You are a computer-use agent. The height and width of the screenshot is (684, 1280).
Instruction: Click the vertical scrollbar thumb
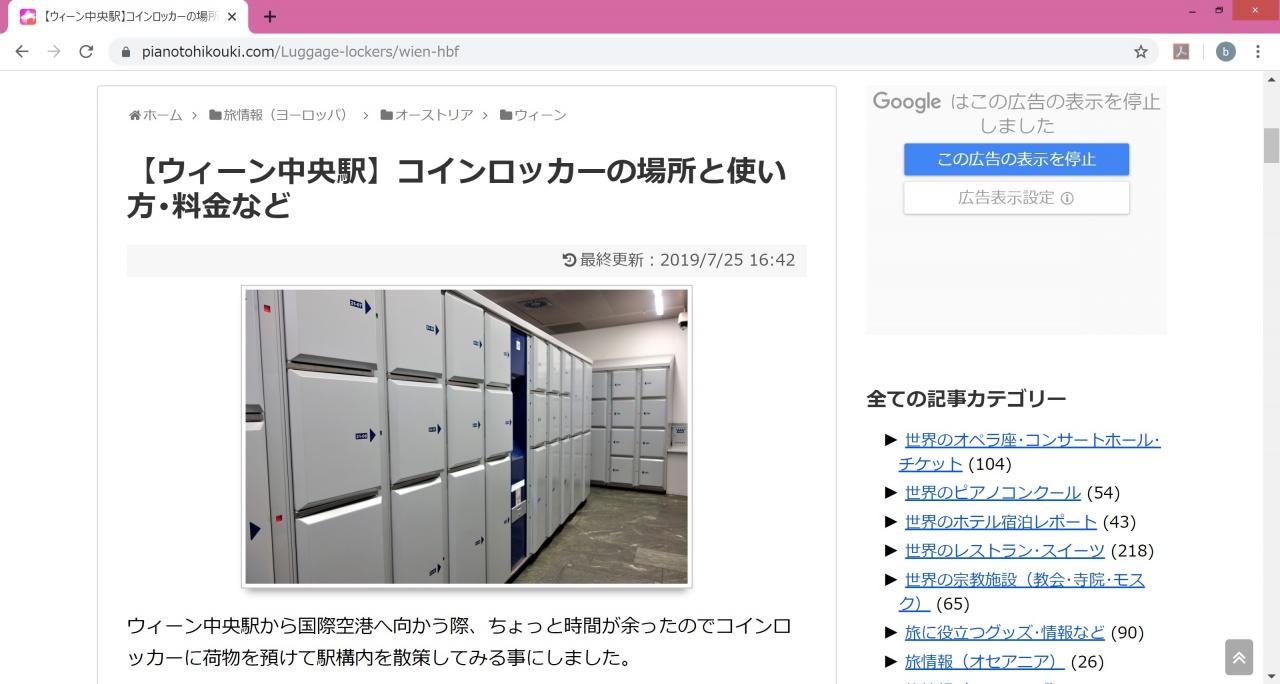click(x=1271, y=145)
